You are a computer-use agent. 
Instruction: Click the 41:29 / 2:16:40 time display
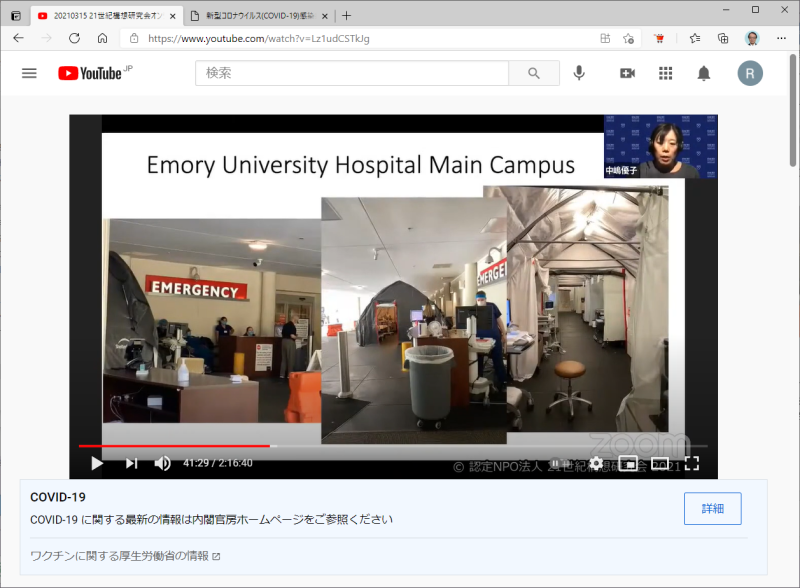[x=218, y=463]
